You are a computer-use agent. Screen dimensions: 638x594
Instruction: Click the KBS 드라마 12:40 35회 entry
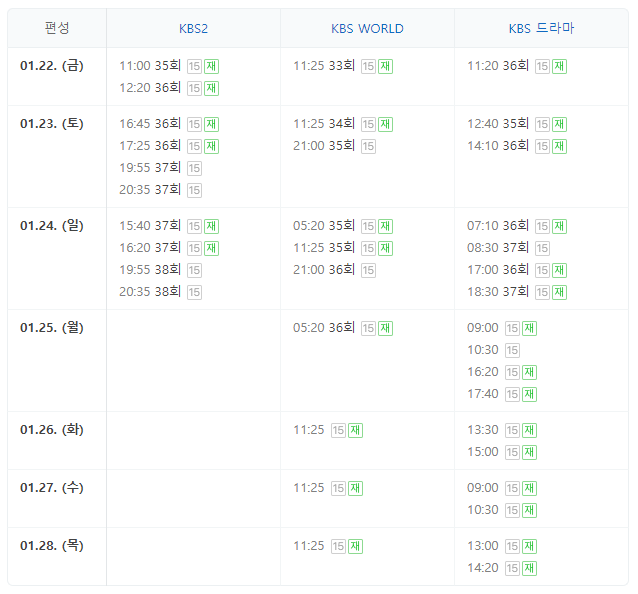click(498, 124)
